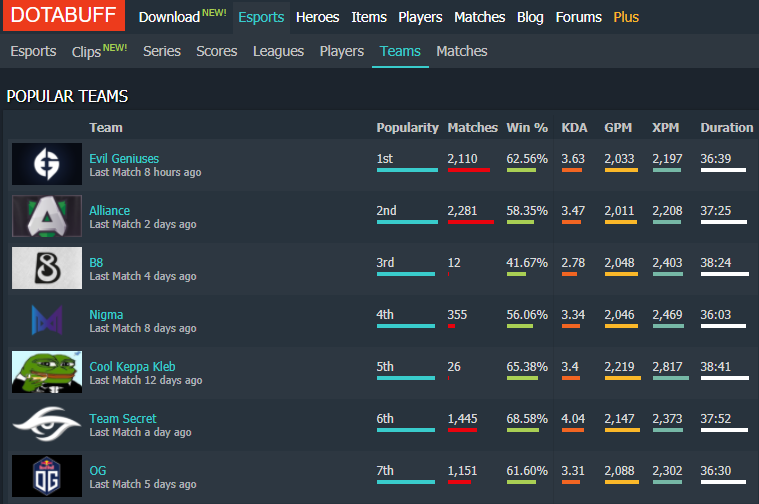Viewport: 759px width, 504px height.
Task: Open Matches in the top navigation
Action: pos(480,17)
